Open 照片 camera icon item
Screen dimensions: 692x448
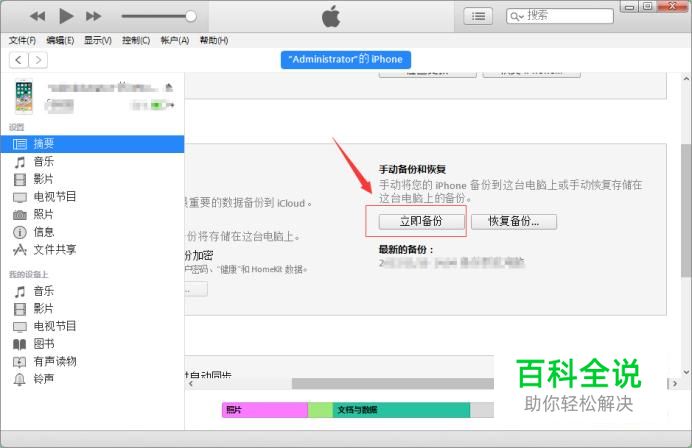pos(92,215)
